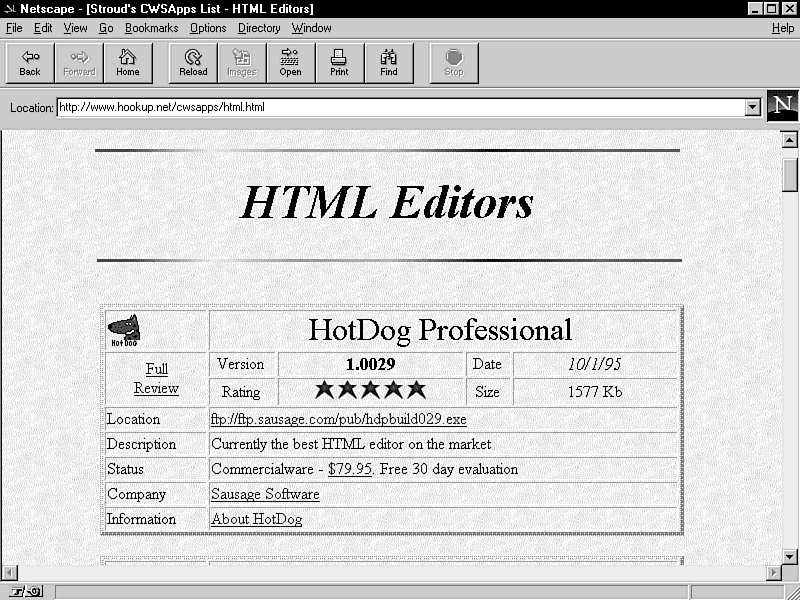The height and width of the screenshot is (600, 800).
Task: Click the Forward toolbar button
Action: coord(79,63)
